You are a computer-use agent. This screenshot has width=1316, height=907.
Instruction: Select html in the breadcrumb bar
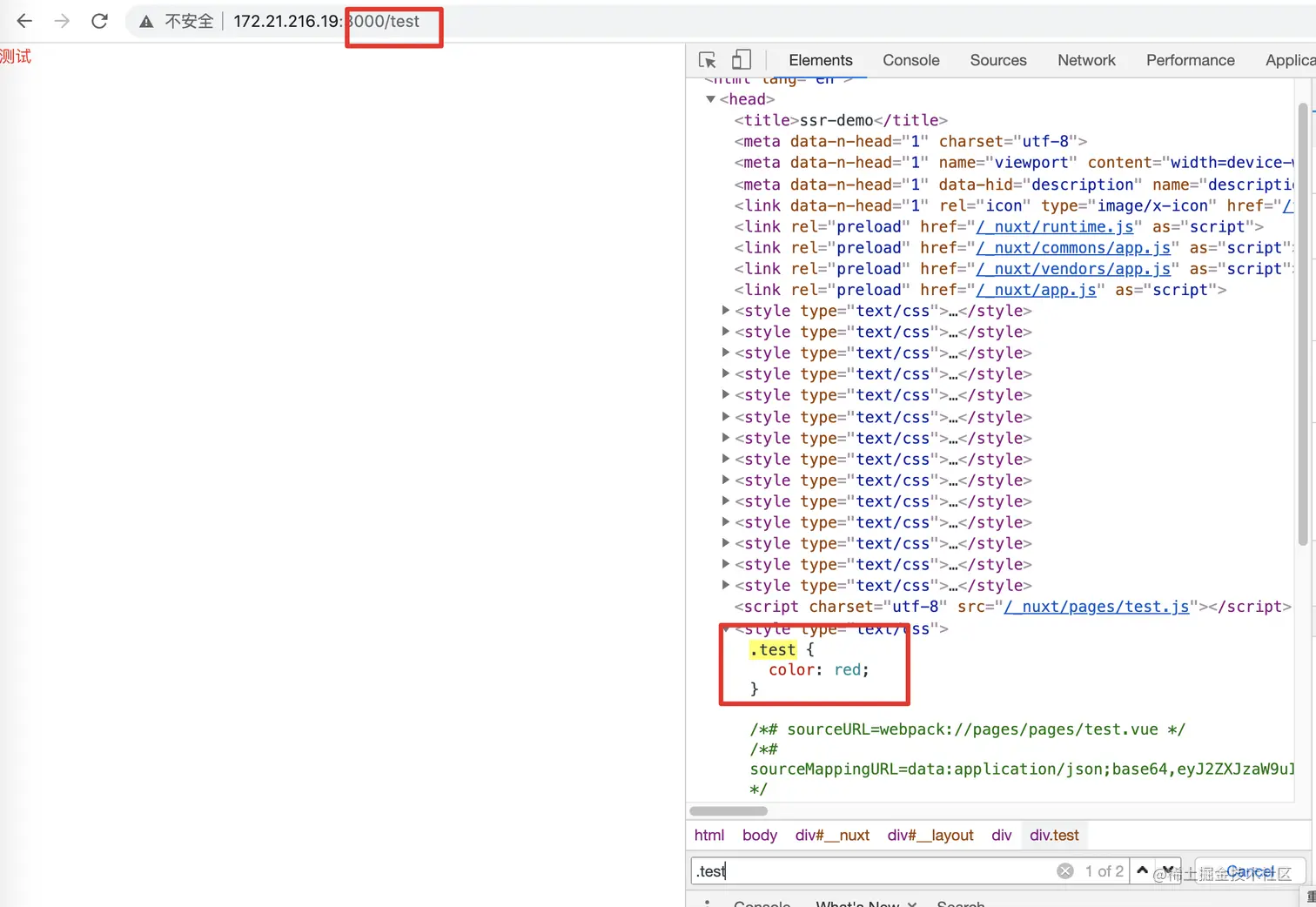point(708,835)
